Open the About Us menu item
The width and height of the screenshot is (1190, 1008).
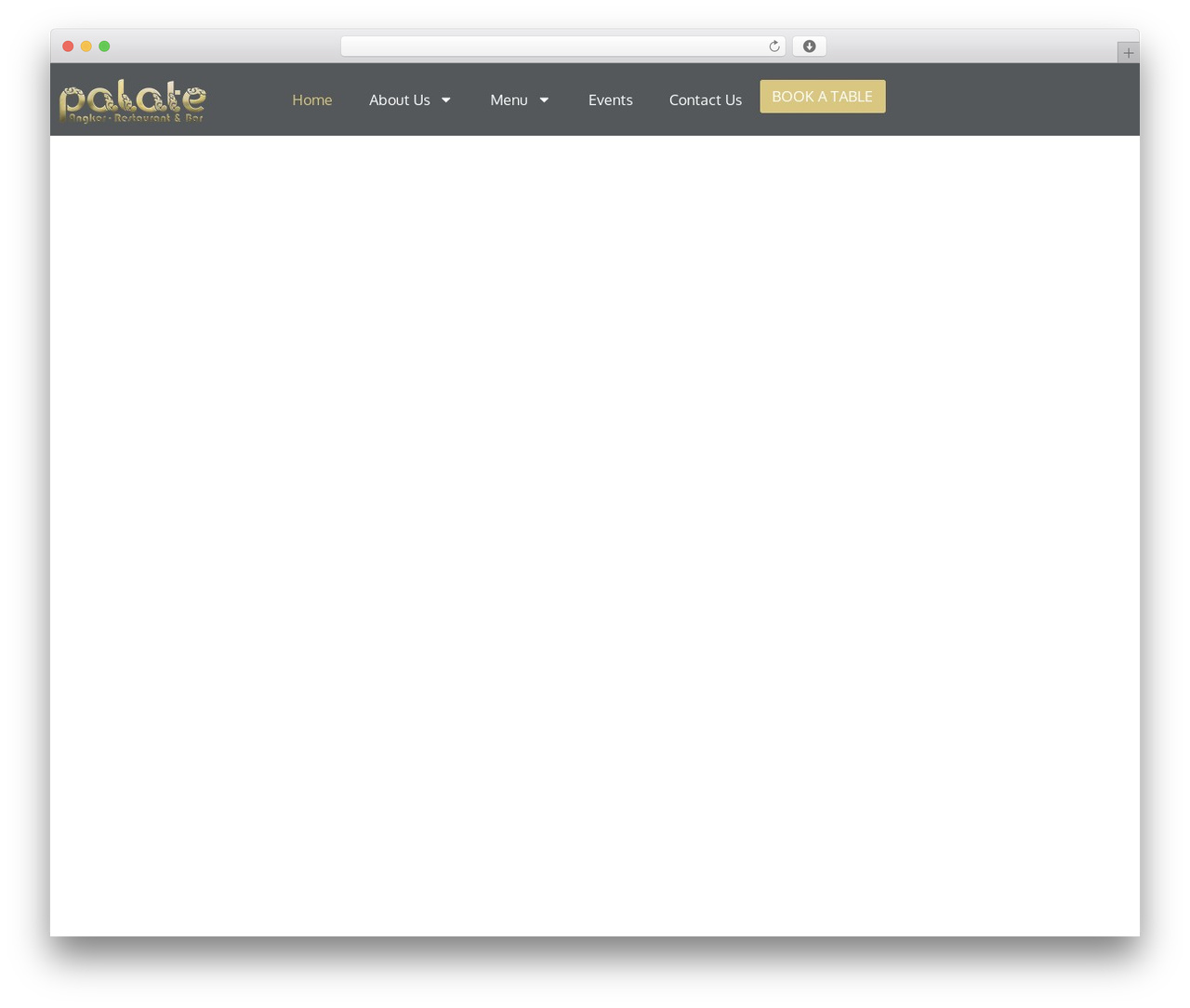[400, 99]
